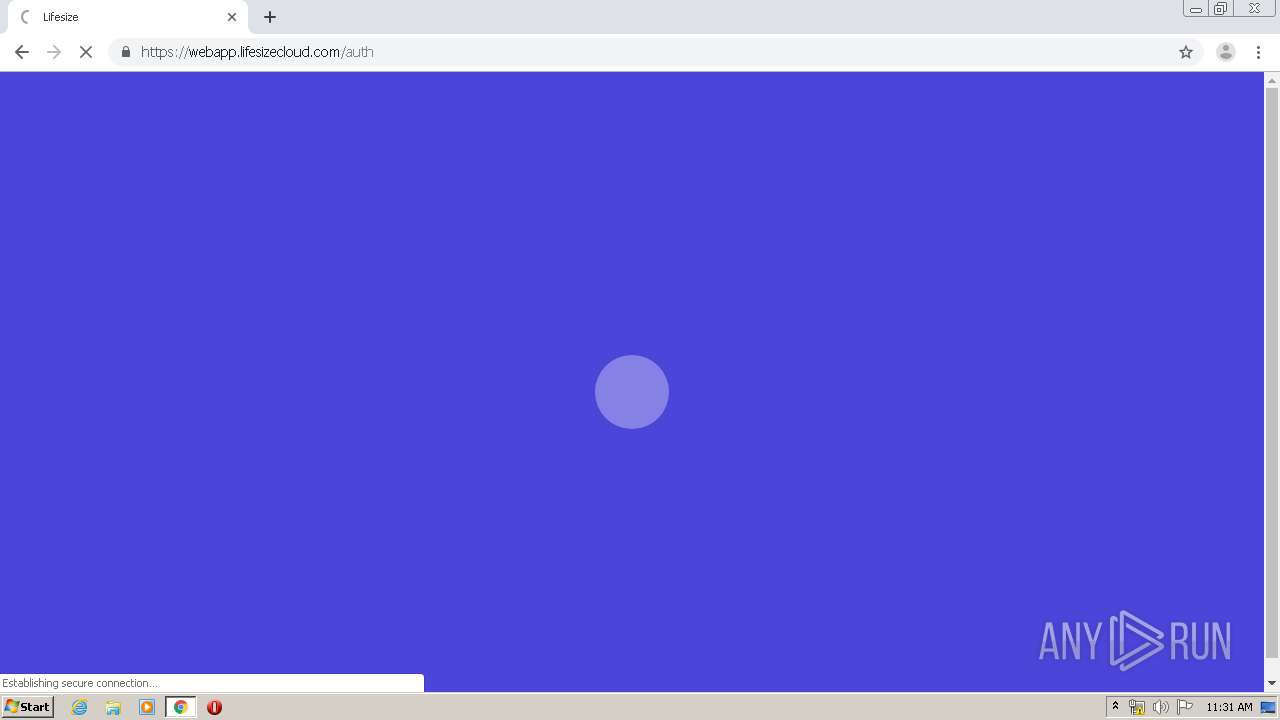Launch Windows Media Player from taskbar

[147, 707]
